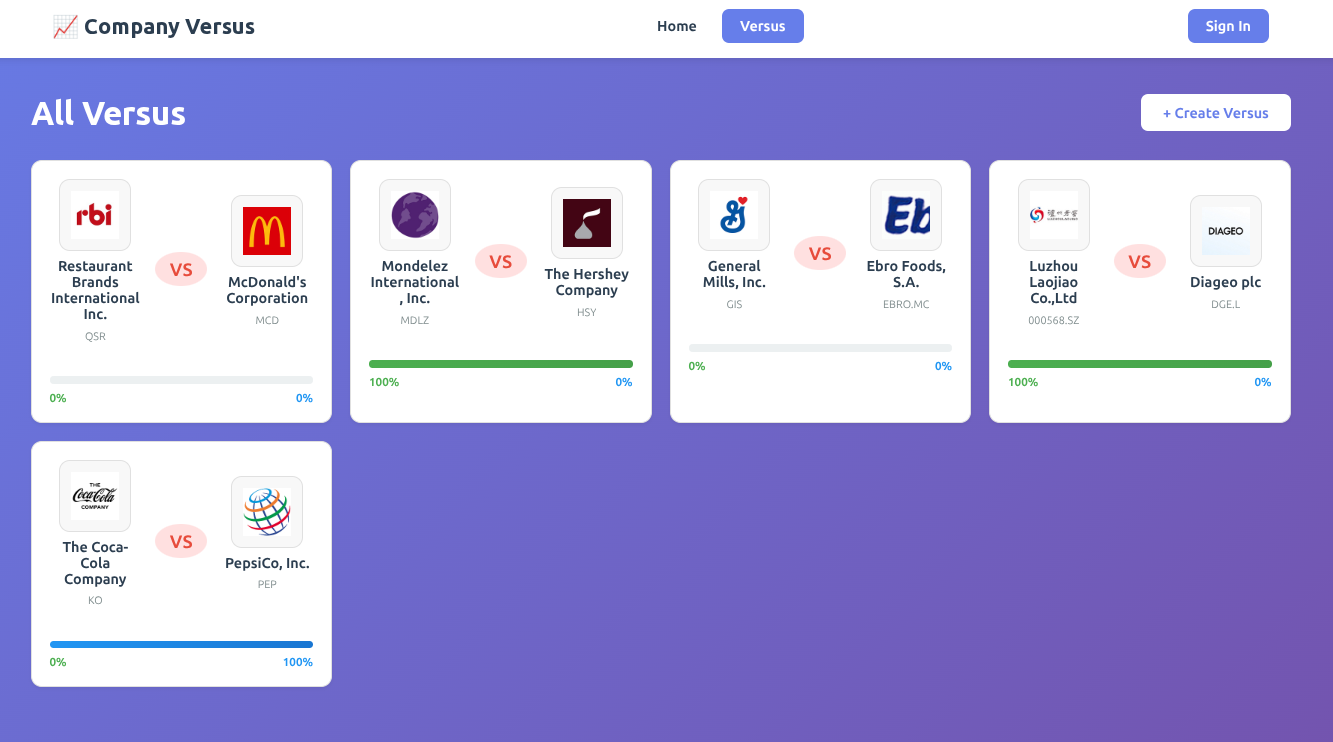Select the Restaurant Brands International Inc. name
Image resolution: width=1333 pixels, height=742 pixels.
click(x=95, y=290)
